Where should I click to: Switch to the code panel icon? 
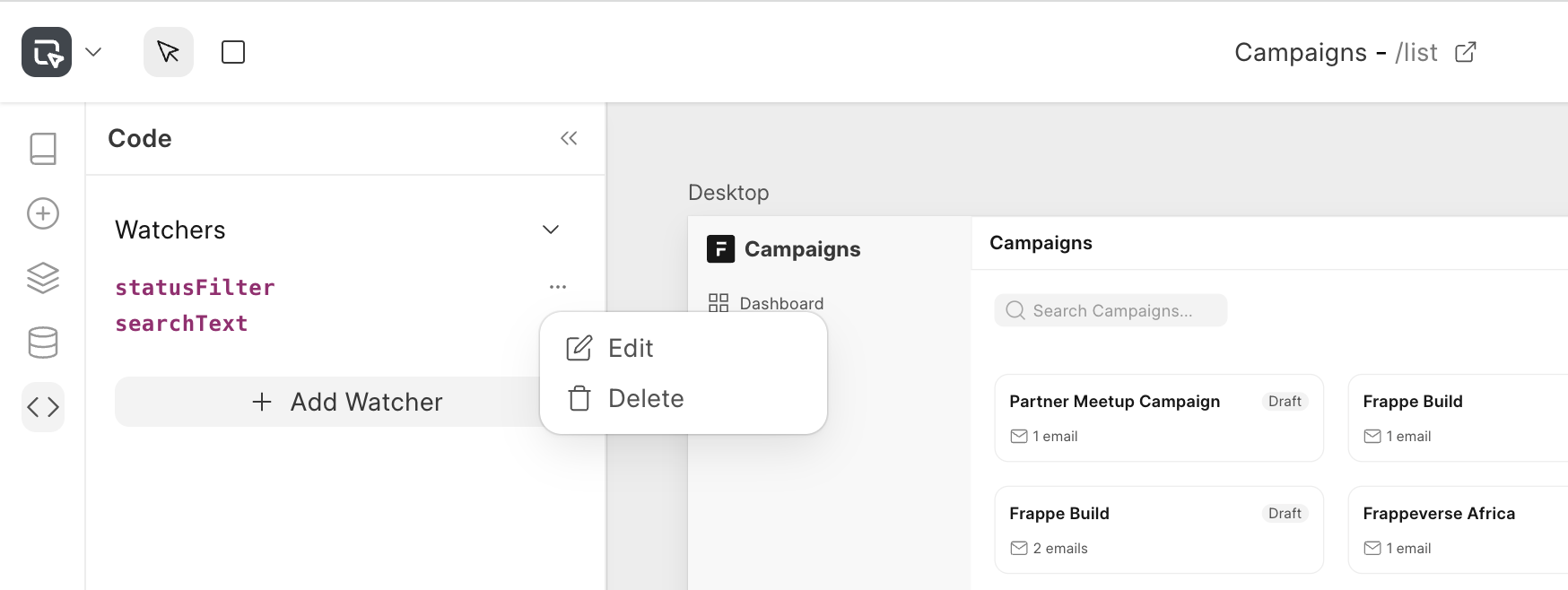(x=43, y=407)
